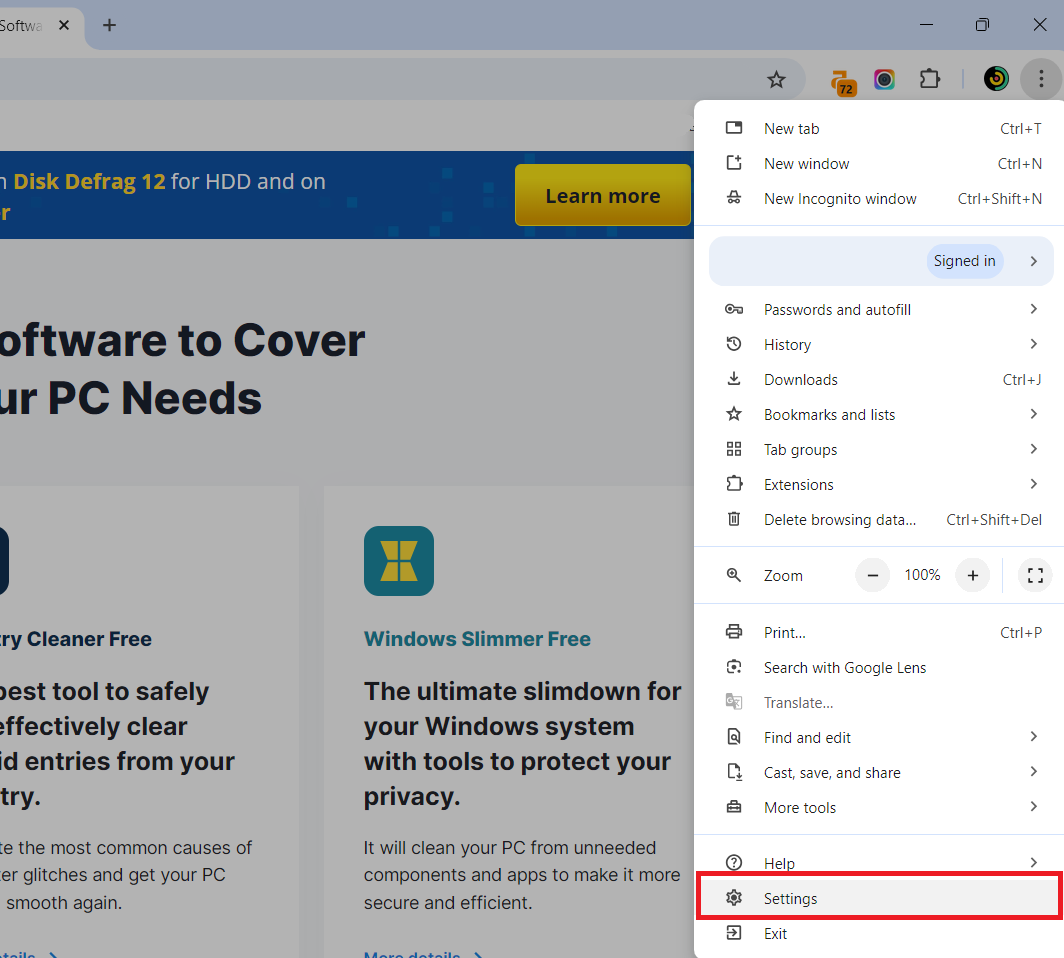
Task: Click the printer icon beside Print
Action: pos(734,632)
